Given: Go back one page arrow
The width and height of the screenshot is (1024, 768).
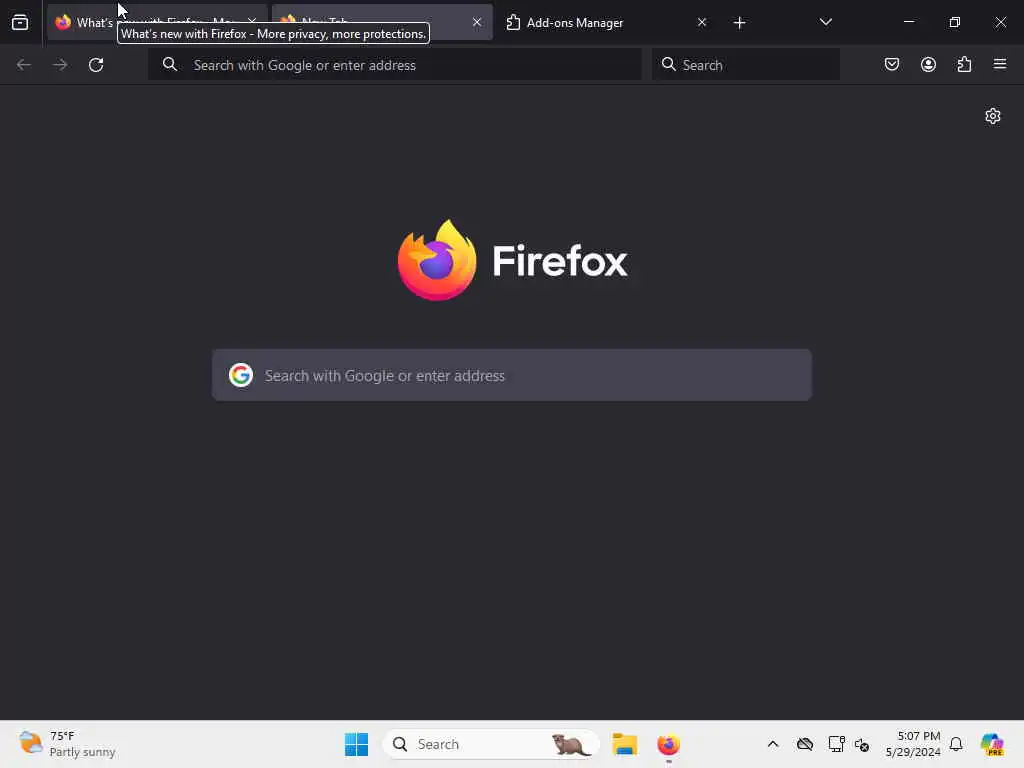Looking at the screenshot, I should tap(24, 65).
